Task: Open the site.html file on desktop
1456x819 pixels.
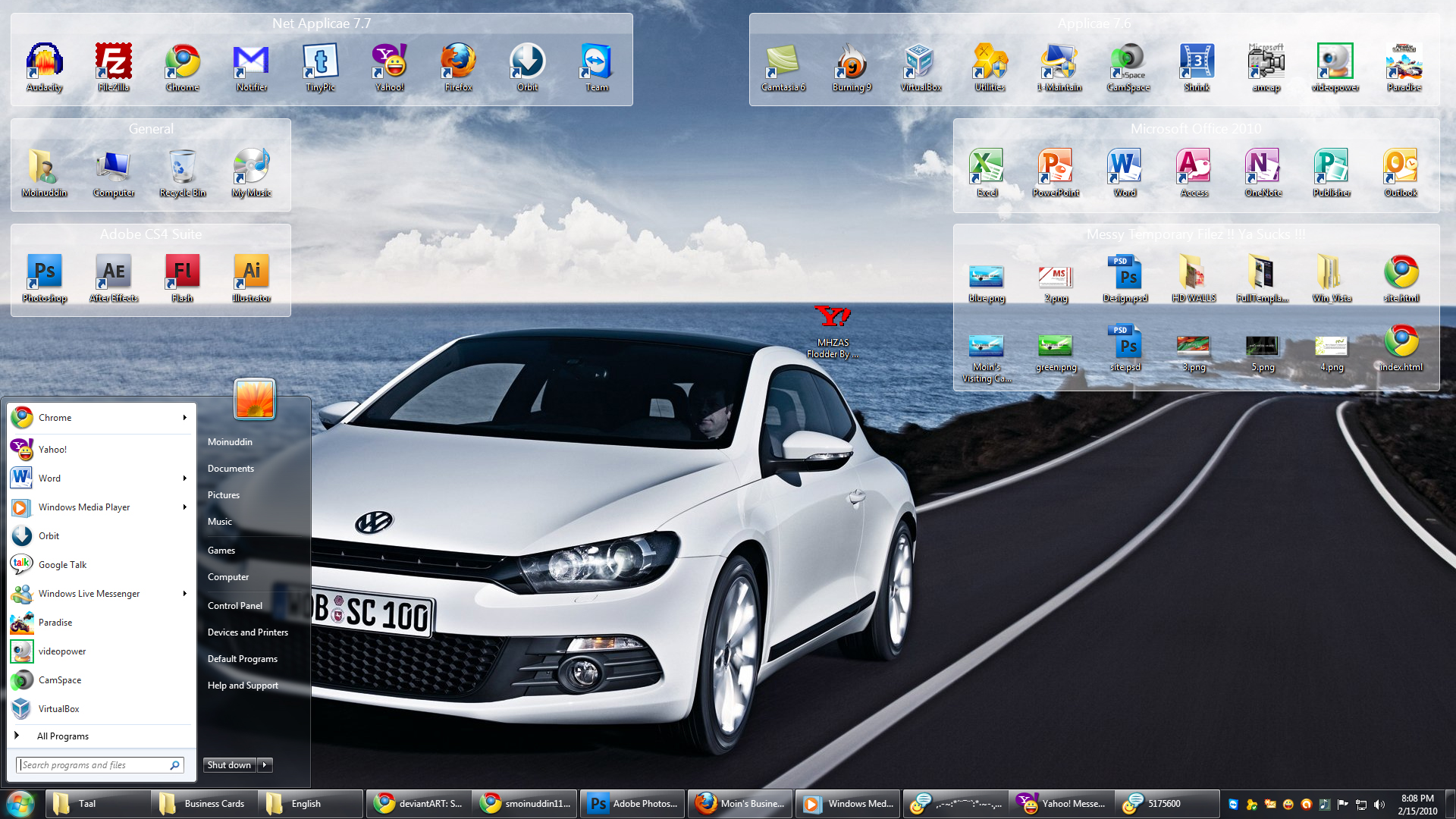Action: [1401, 278]
